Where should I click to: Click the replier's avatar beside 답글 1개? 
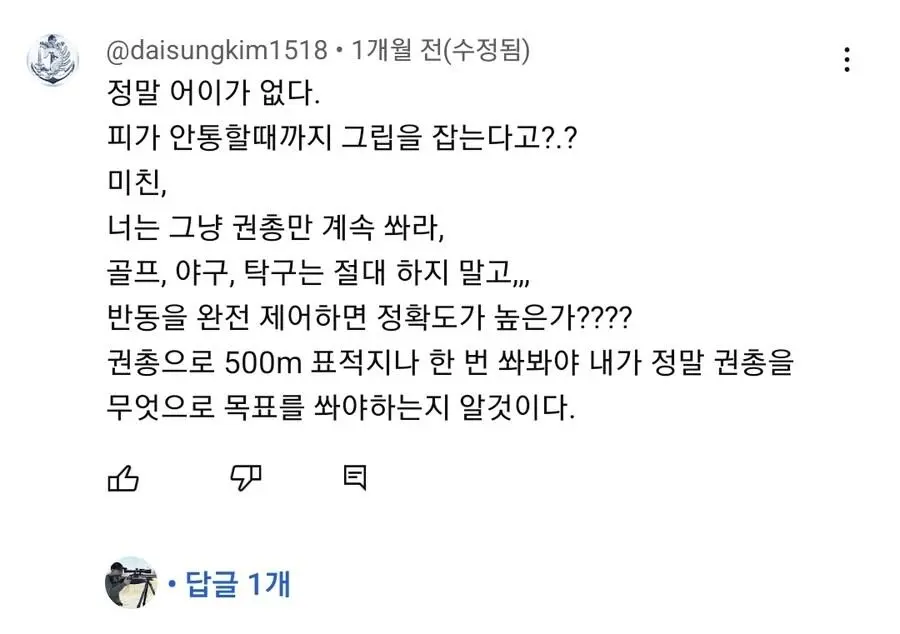click(131, 582)
